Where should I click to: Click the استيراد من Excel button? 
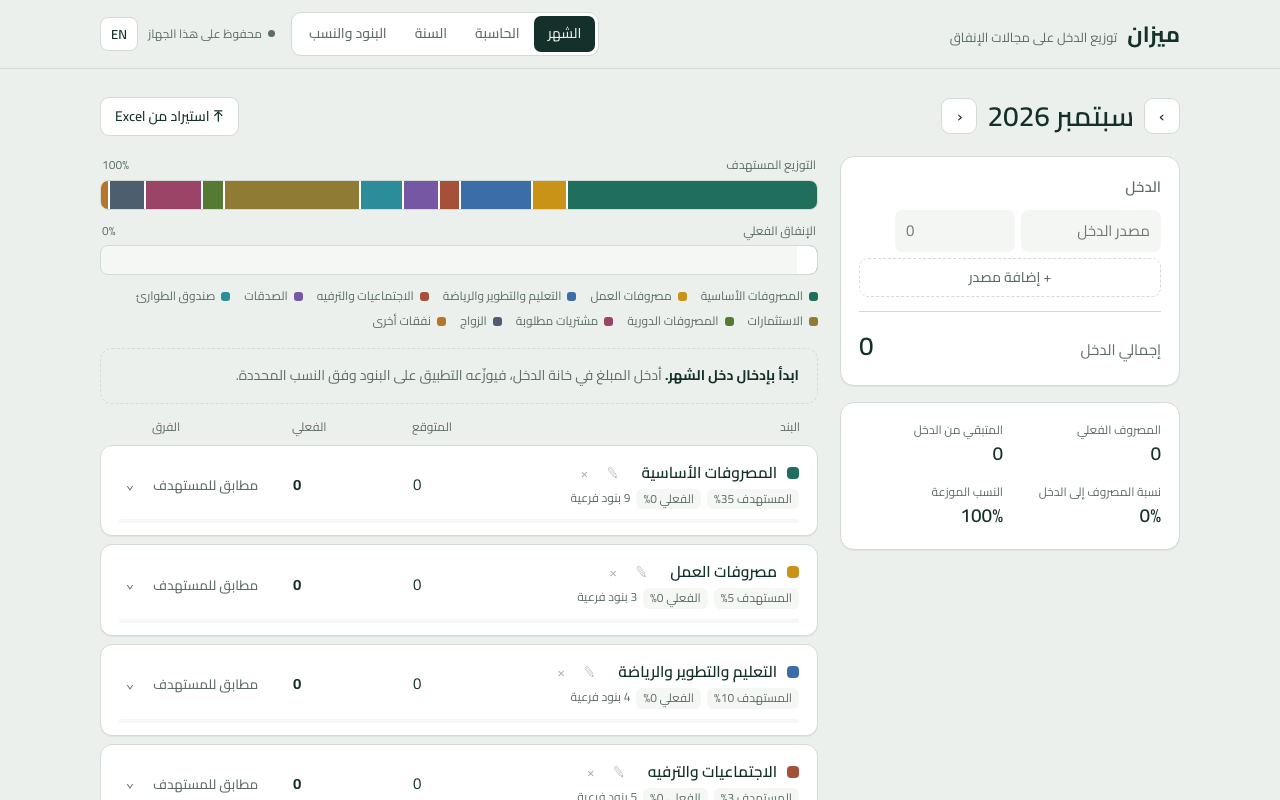point(169,116)
